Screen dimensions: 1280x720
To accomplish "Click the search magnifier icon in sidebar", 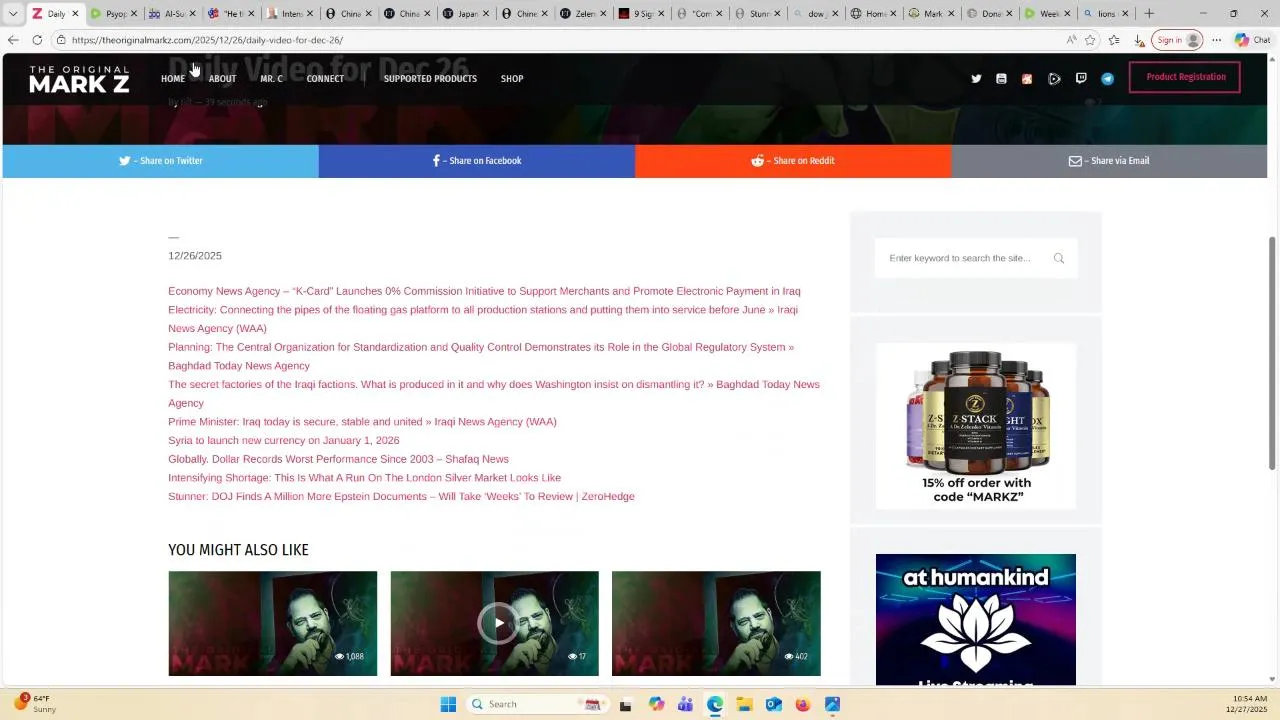I will click(1058, 258).
